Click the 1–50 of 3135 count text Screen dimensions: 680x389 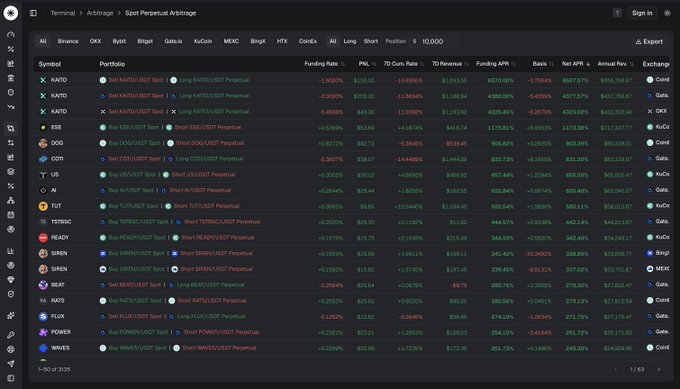click(54, 369)
